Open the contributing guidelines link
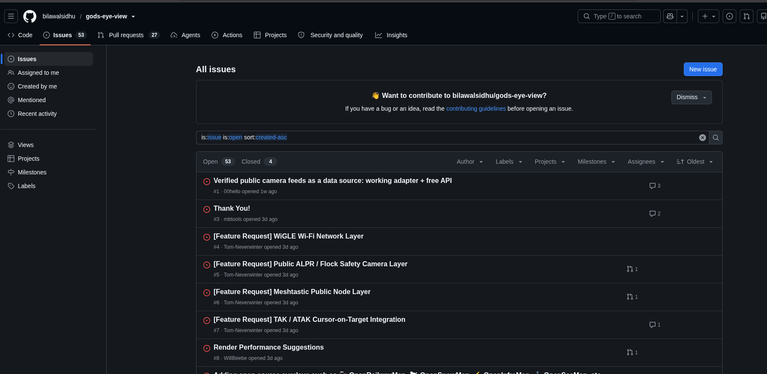Screen dimensions: 767x374 475,109
